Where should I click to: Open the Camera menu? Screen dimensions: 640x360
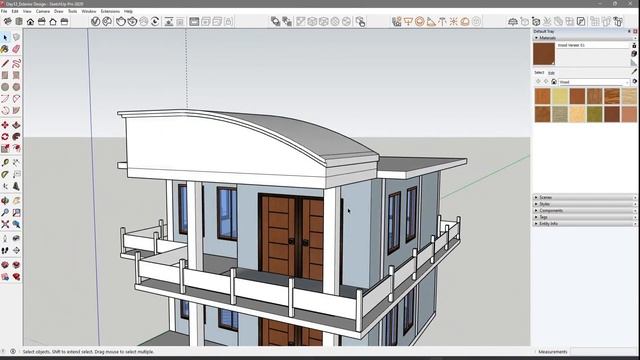click(x=43, y=11)
